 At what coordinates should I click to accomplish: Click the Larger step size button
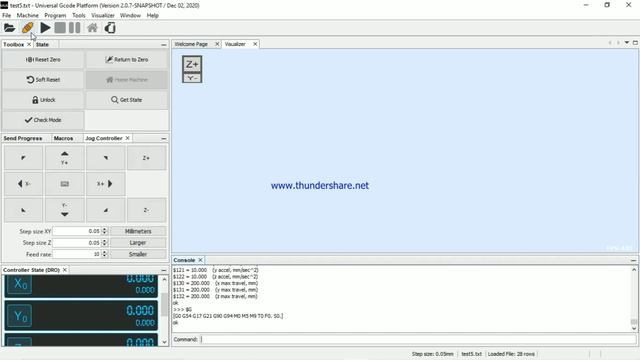(138, 242)
